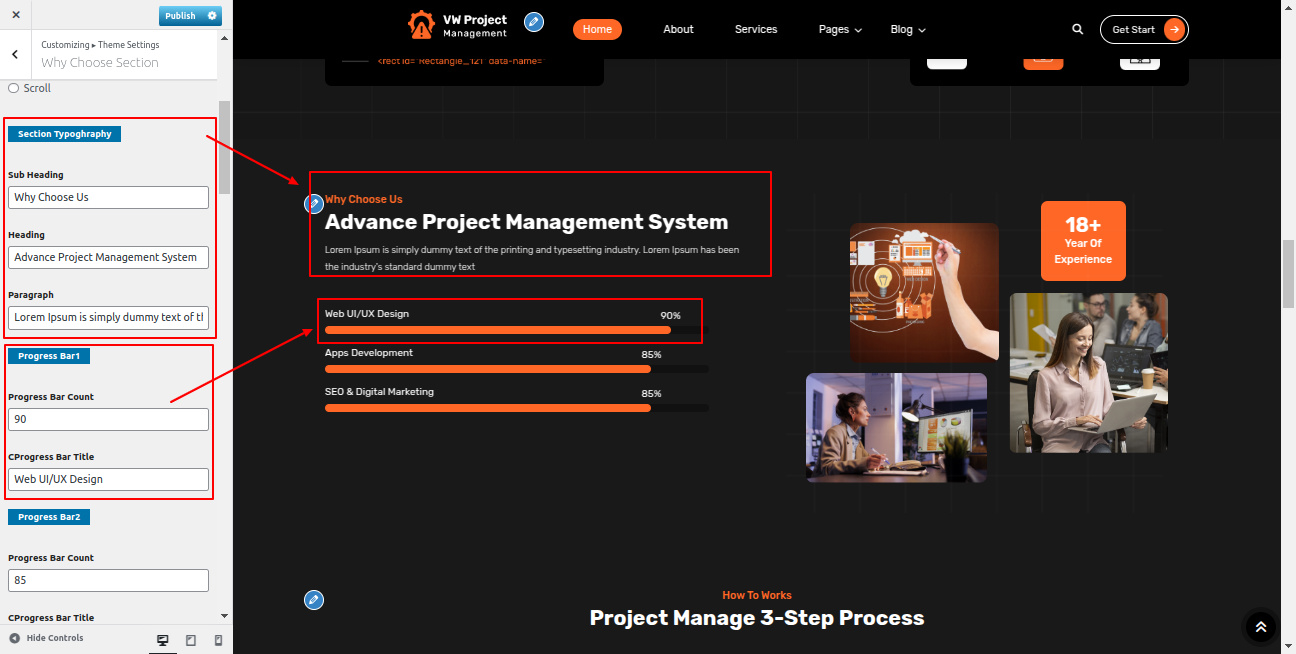1296x654 pixels.
Task: Select the Scroll radio option
Action: pos(14,88)
